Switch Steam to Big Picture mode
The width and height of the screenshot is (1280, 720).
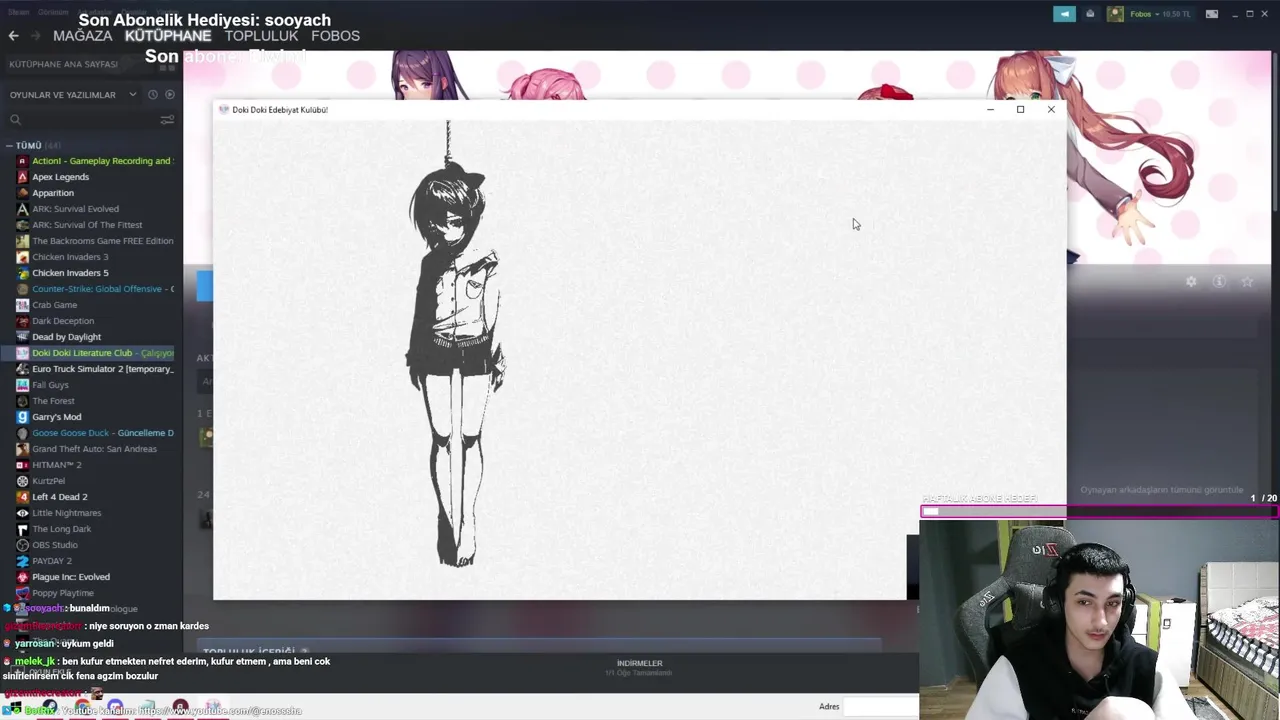coord(1212,14)
